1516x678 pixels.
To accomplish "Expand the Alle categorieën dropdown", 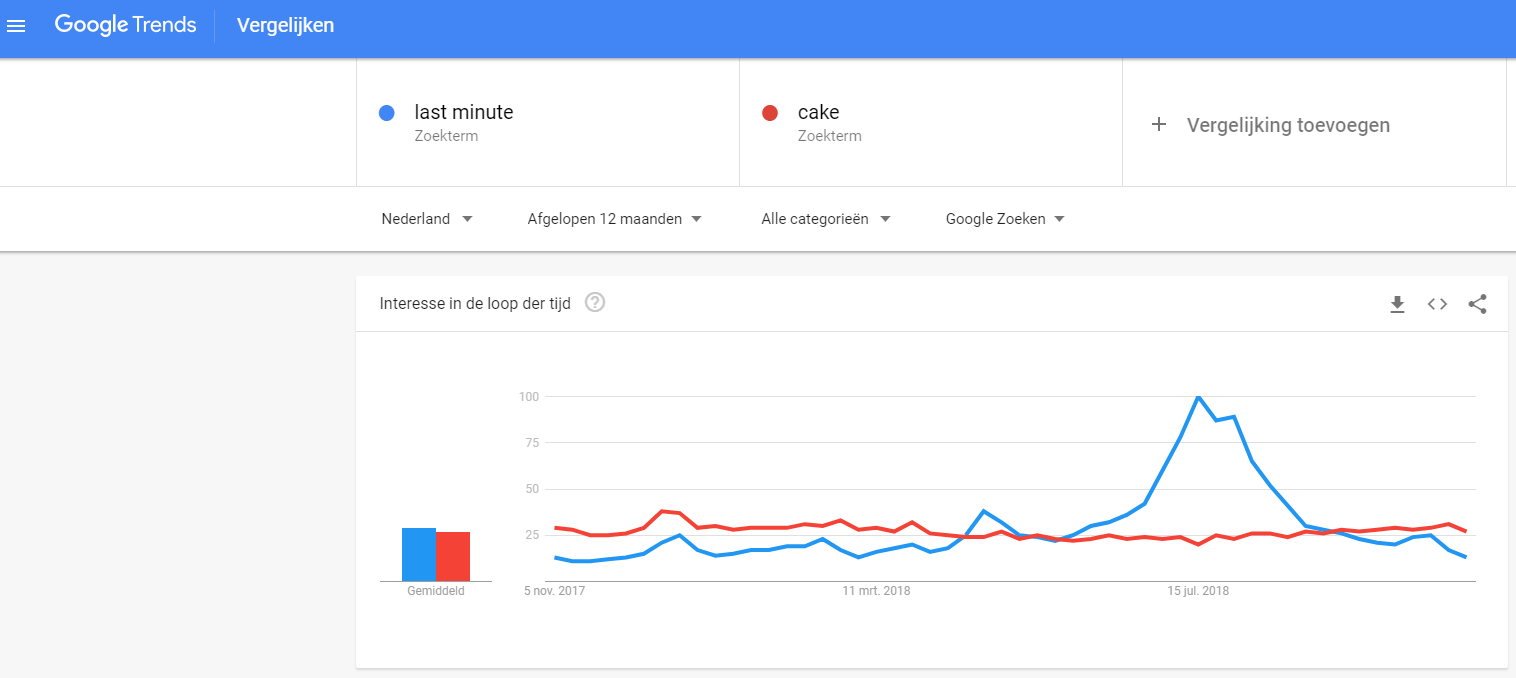I will (x=826, y=219).
